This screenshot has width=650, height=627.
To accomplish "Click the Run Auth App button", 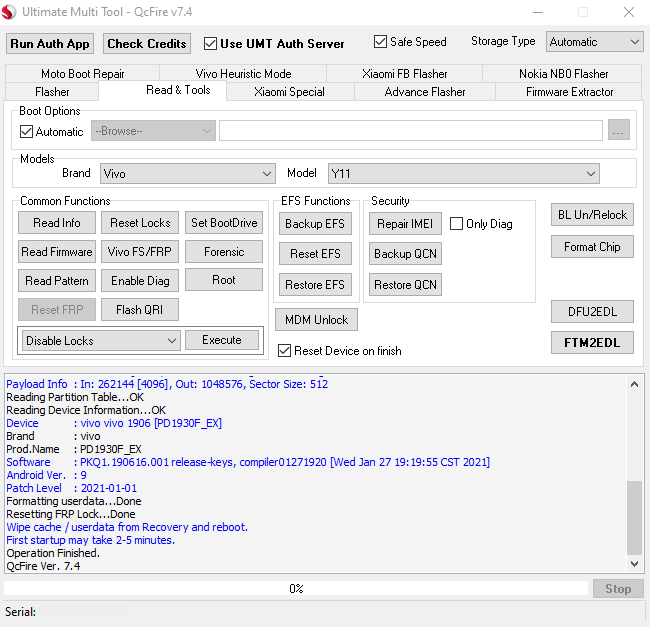I will point(50,44).
